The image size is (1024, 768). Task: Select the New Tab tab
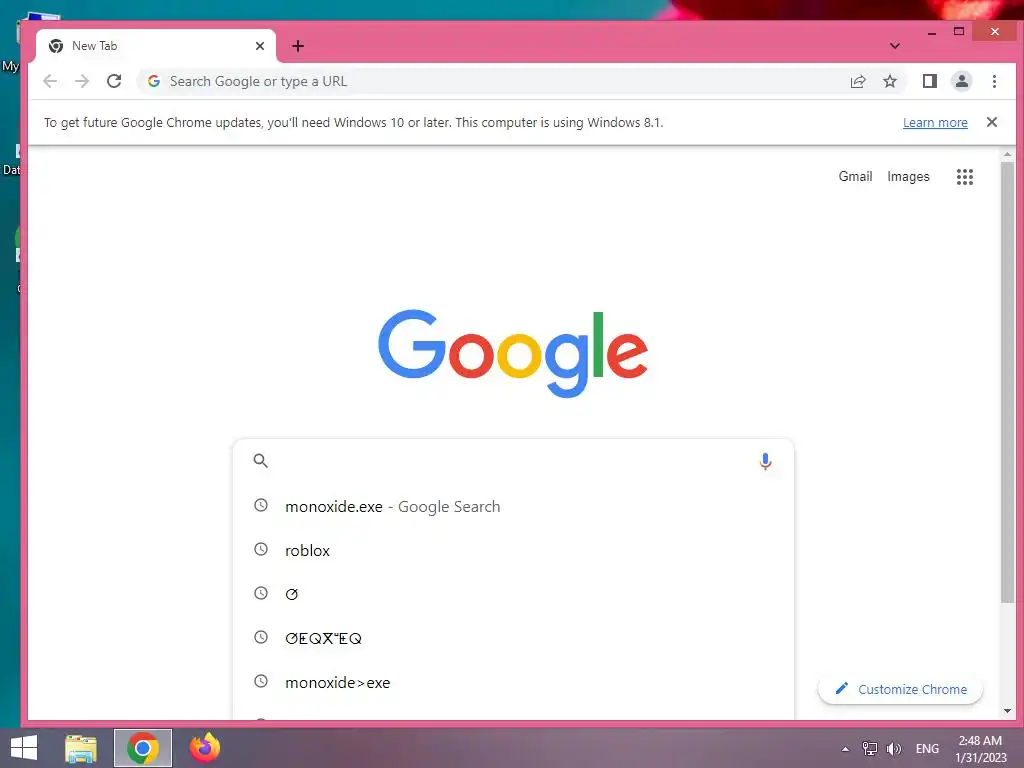[155, 46]
